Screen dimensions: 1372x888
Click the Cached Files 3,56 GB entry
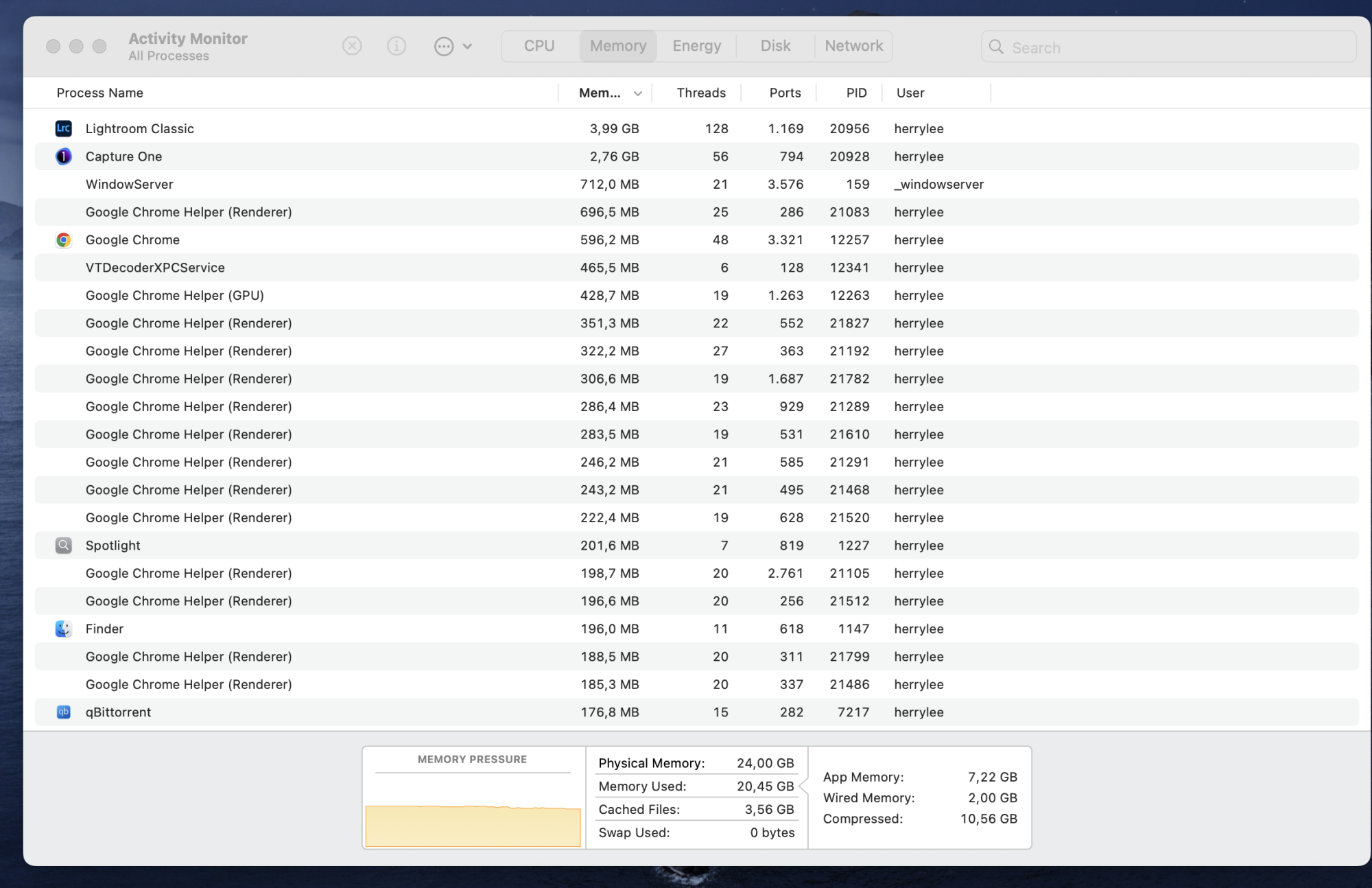(696, 810)
